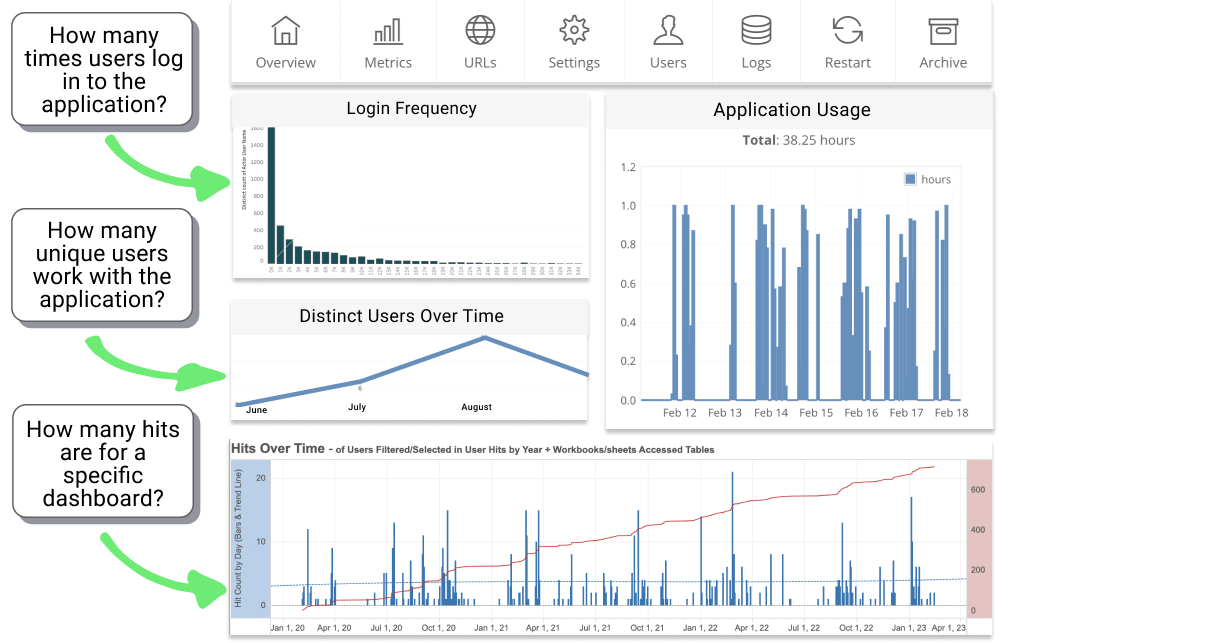Image resolution: width=1232 pixels, height=643 pixels.
Task: Select the tallest Login Frequency bar
Action: pyautogui.click(x=271, y=195)
